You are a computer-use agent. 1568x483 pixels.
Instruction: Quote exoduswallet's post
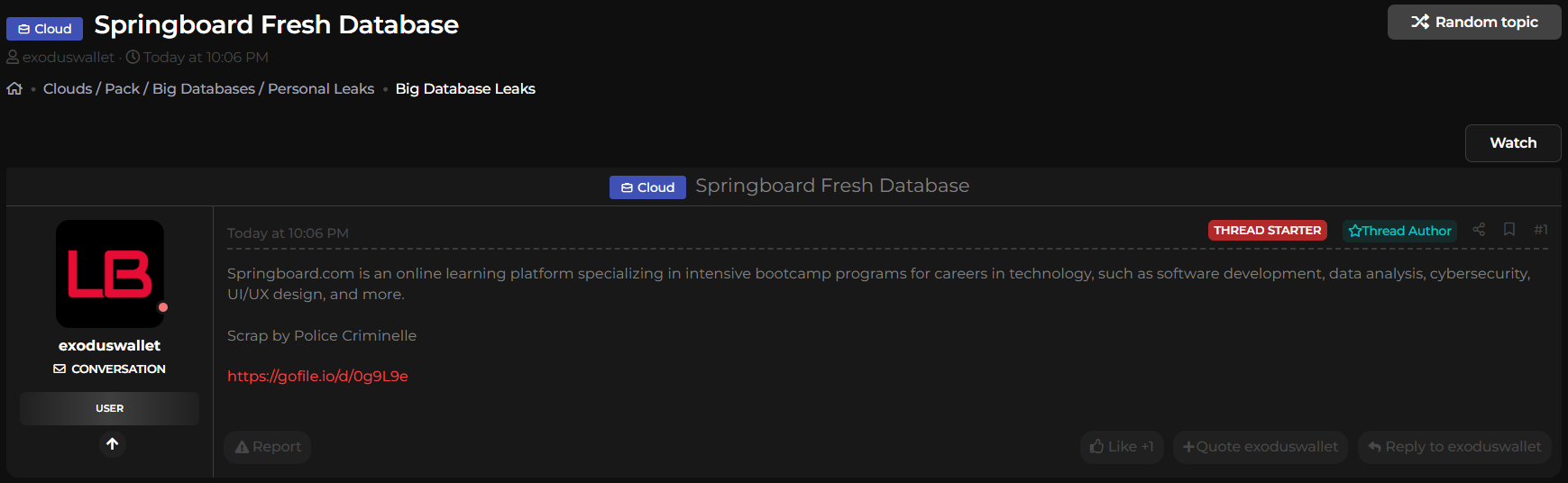1260,447
